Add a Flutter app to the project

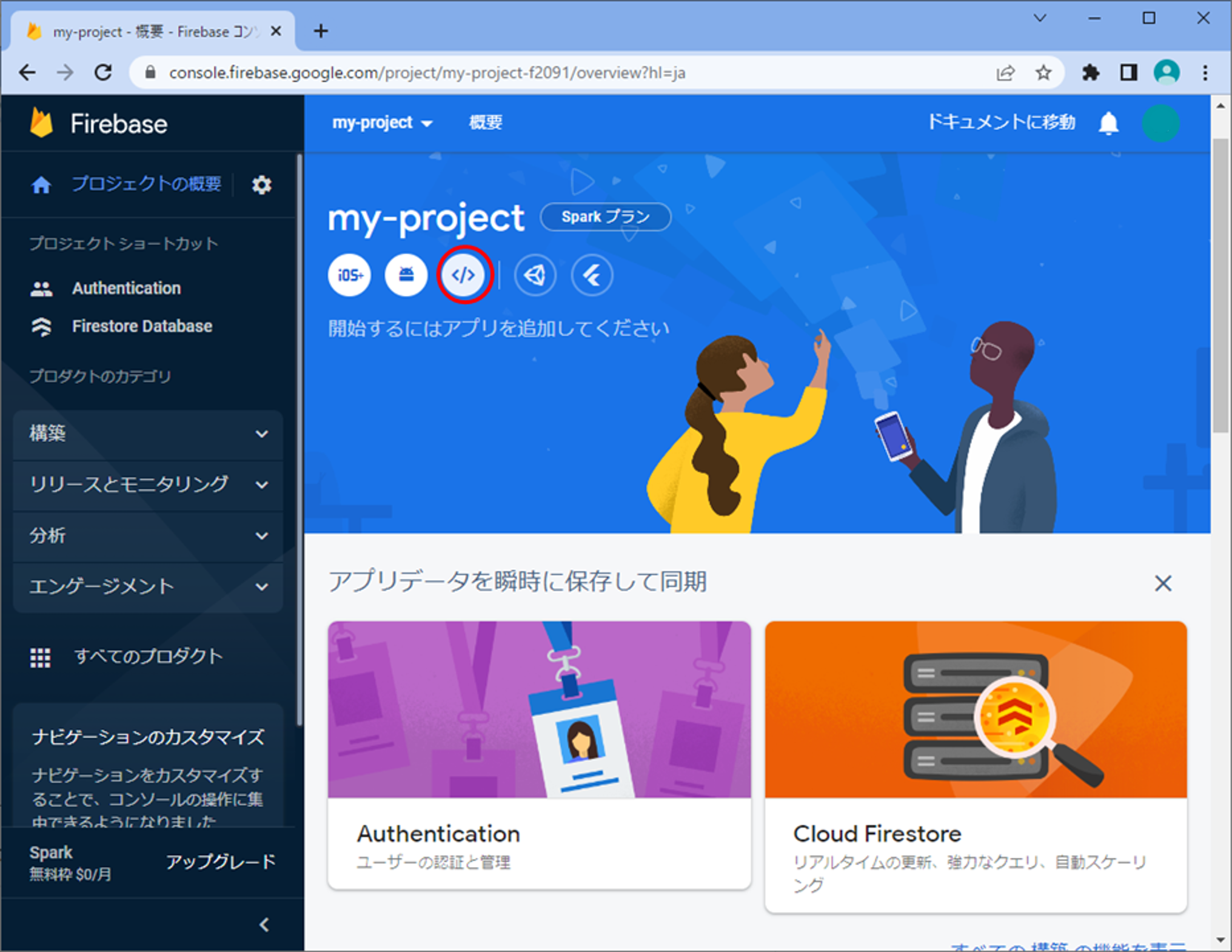point(592,275)
